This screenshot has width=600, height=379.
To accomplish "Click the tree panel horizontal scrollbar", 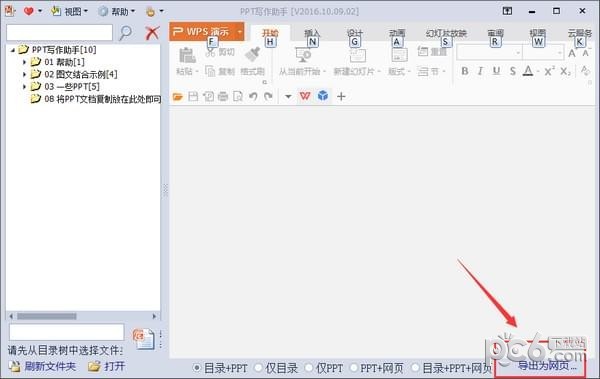I will [x=83, y=316].
